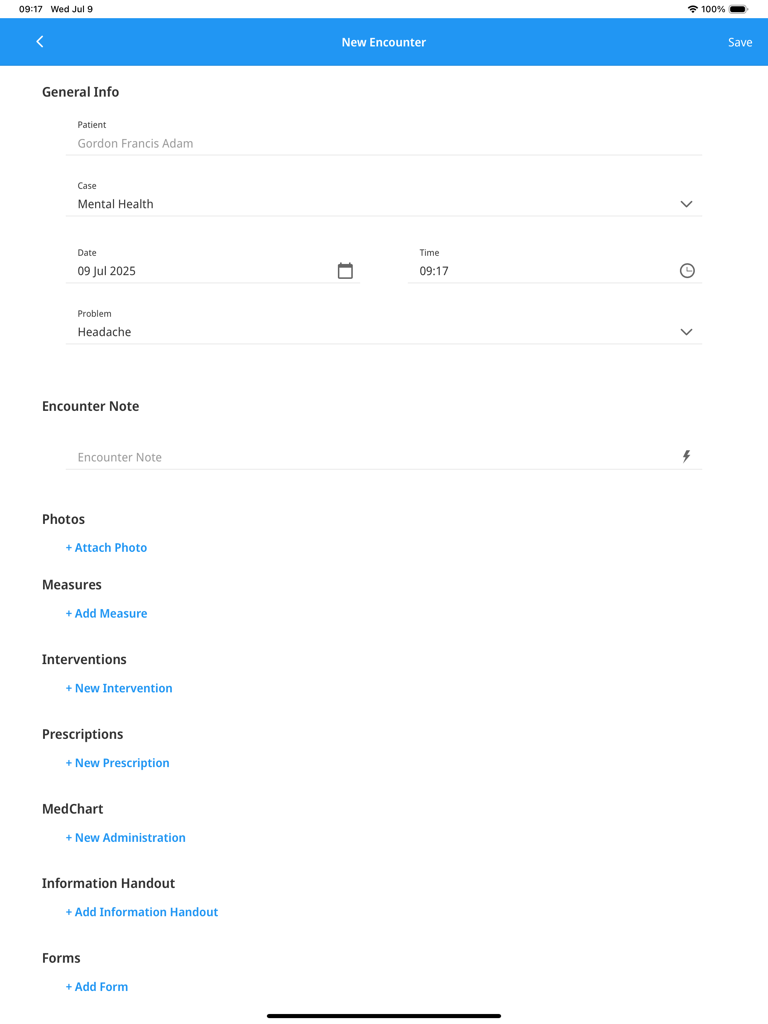Image resolution: width=768 pixels, height=1024 pixels.
Task: Add a new measure
Action: 107,614
